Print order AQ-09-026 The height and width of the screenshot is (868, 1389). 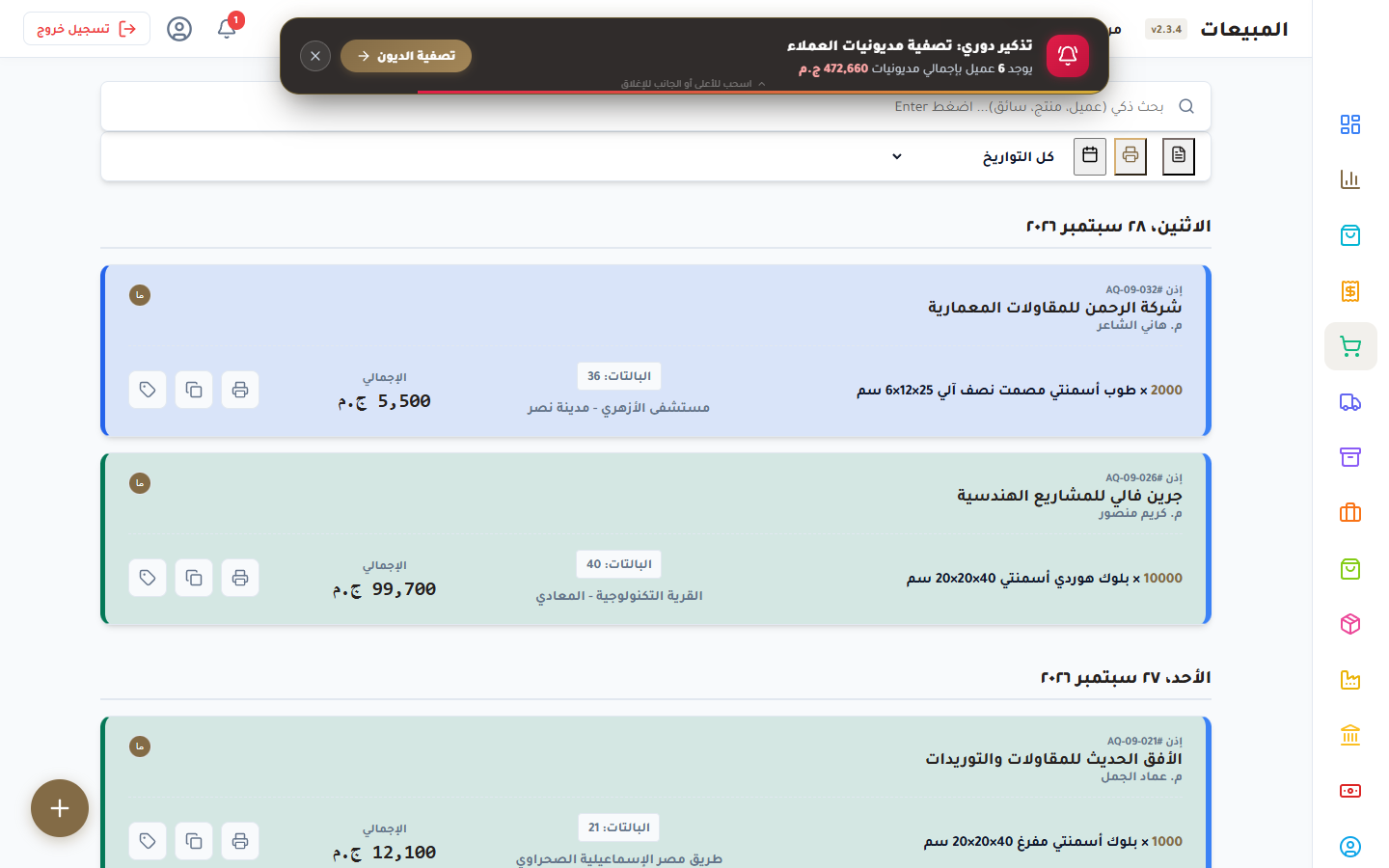click(x=240, y=578)
